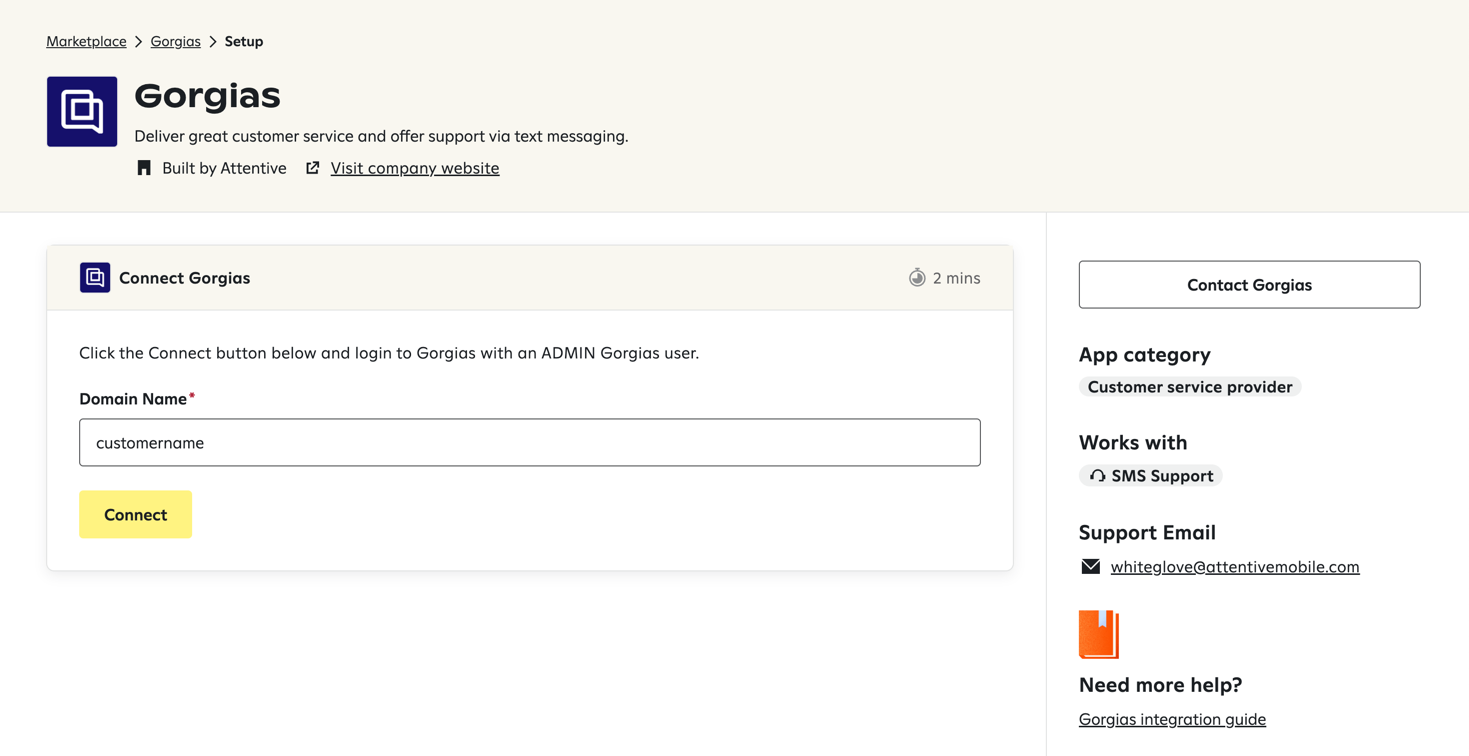Click the Connect button
Viewport: 1469px width, 756px height.
pos(135,514)
